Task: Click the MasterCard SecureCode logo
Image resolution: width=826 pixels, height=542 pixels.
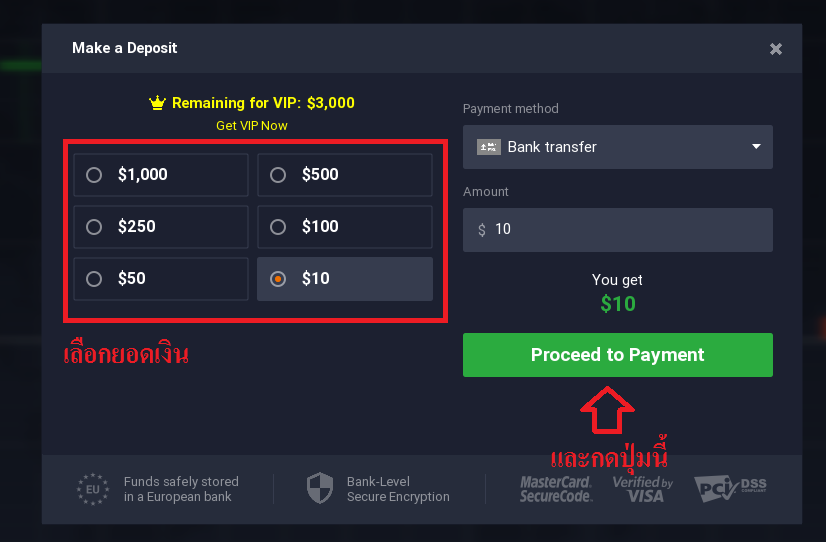Action: tap(556, 489)
